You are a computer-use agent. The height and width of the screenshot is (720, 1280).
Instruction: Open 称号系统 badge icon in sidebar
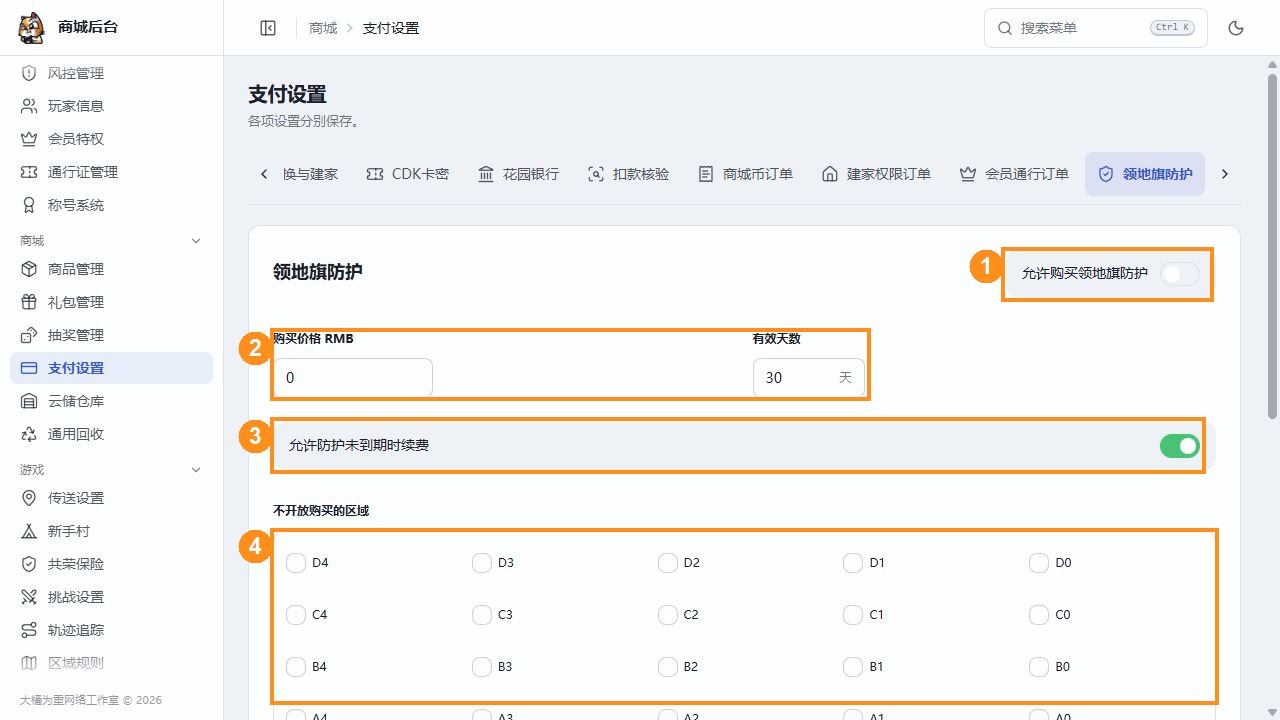point(29,205)
